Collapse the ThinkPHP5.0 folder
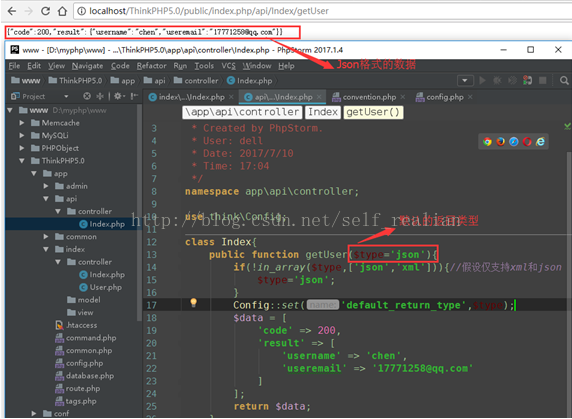This screenshot has height=419, width=572. tap(22, 161)
